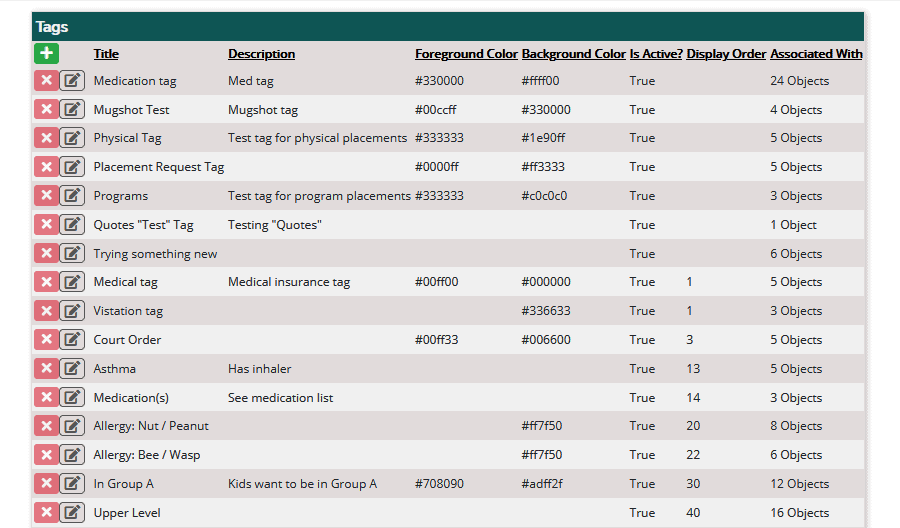Edit the Programs tag
Image resolution: width=900 pixels, height=528 pixels.
click(x=72, y=196)
